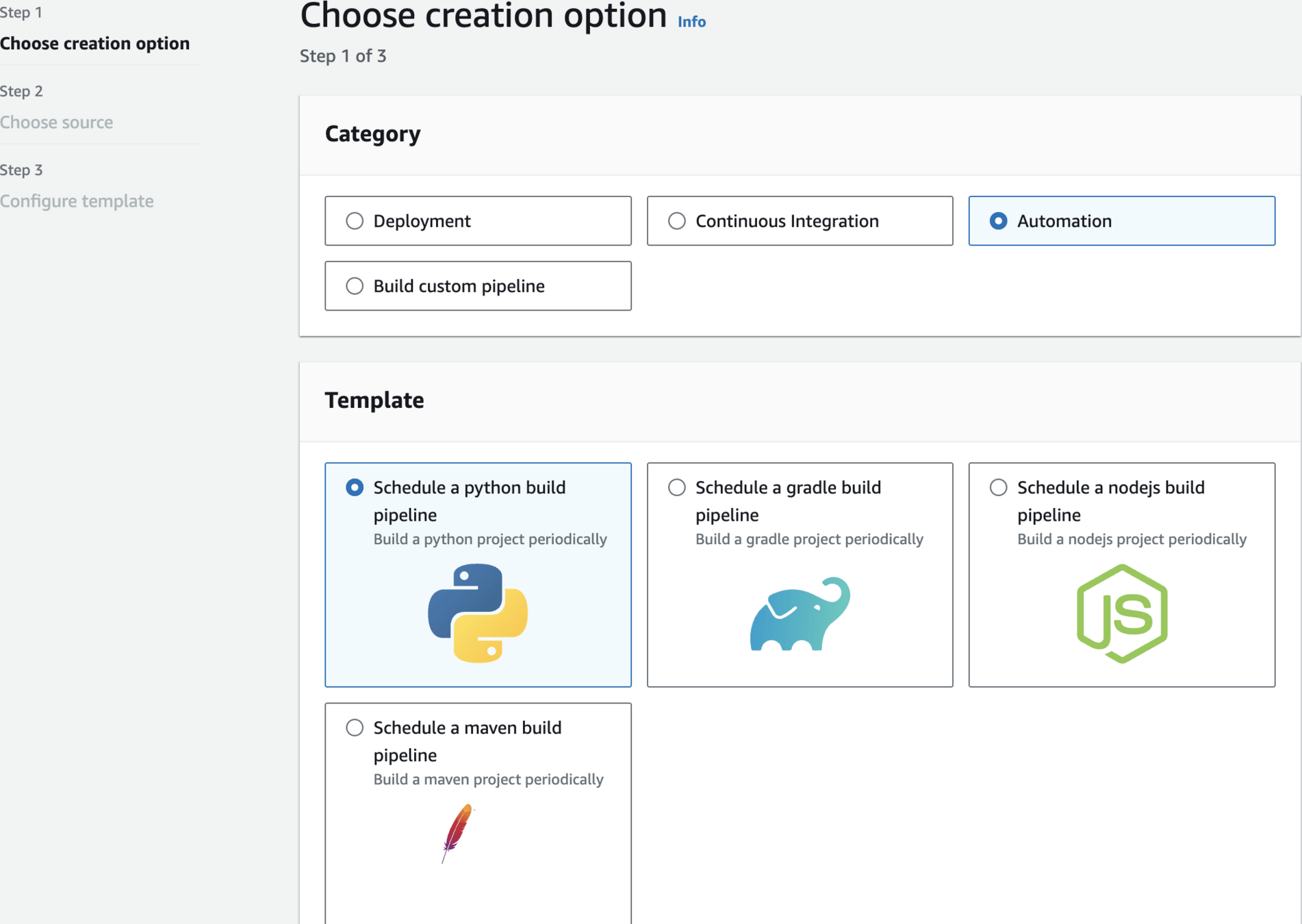Viewport: 1302px width, 924px height.
Task: Click the Gradle elephant icon
Action: click(x=800, y=614)
